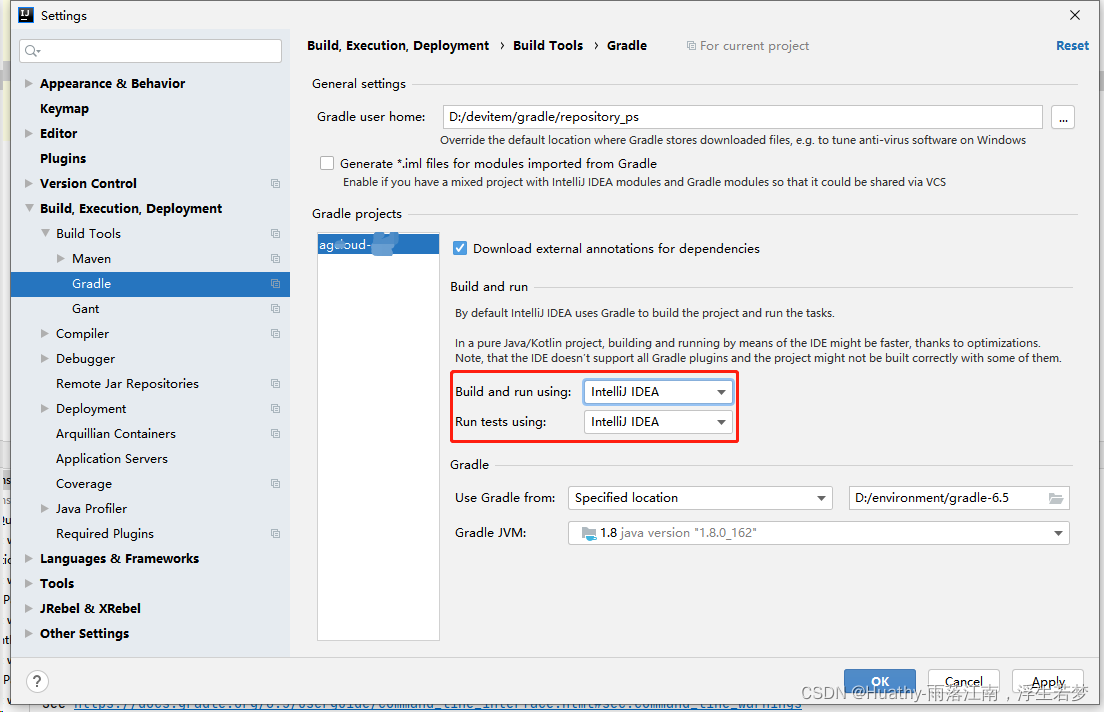The width and height of the screenshot is (1104, 712).
Task: Click Build Tools in the breadcrumb
Action: tap(548, 45)
